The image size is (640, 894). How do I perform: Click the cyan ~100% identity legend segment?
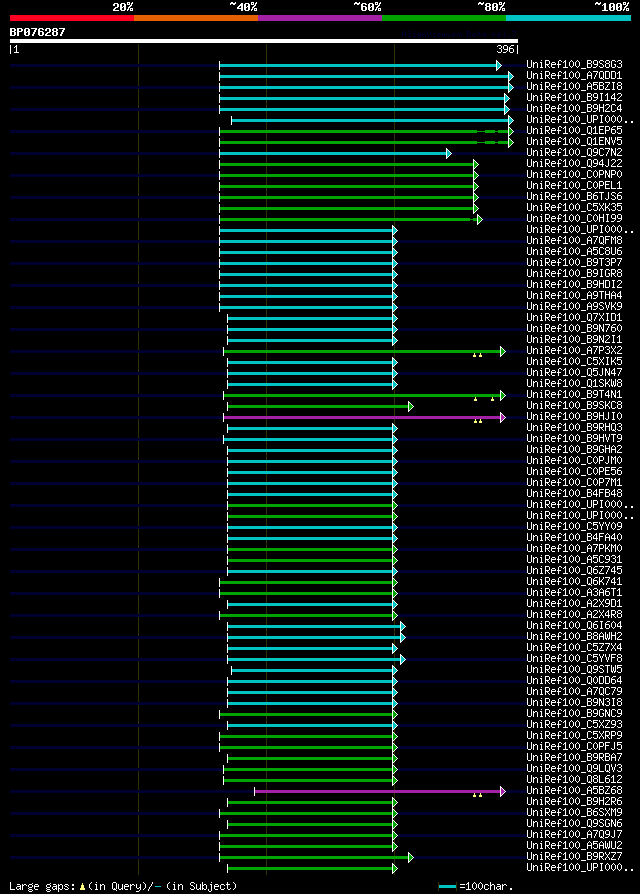tap(568, 18)
